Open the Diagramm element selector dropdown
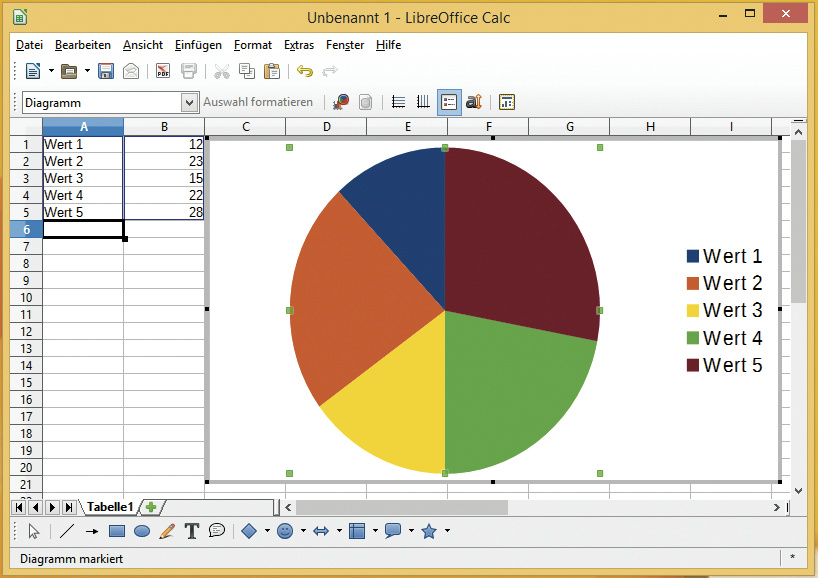Image resolution: width=818 pixels, height=578 pixels. tap(189, 102)
